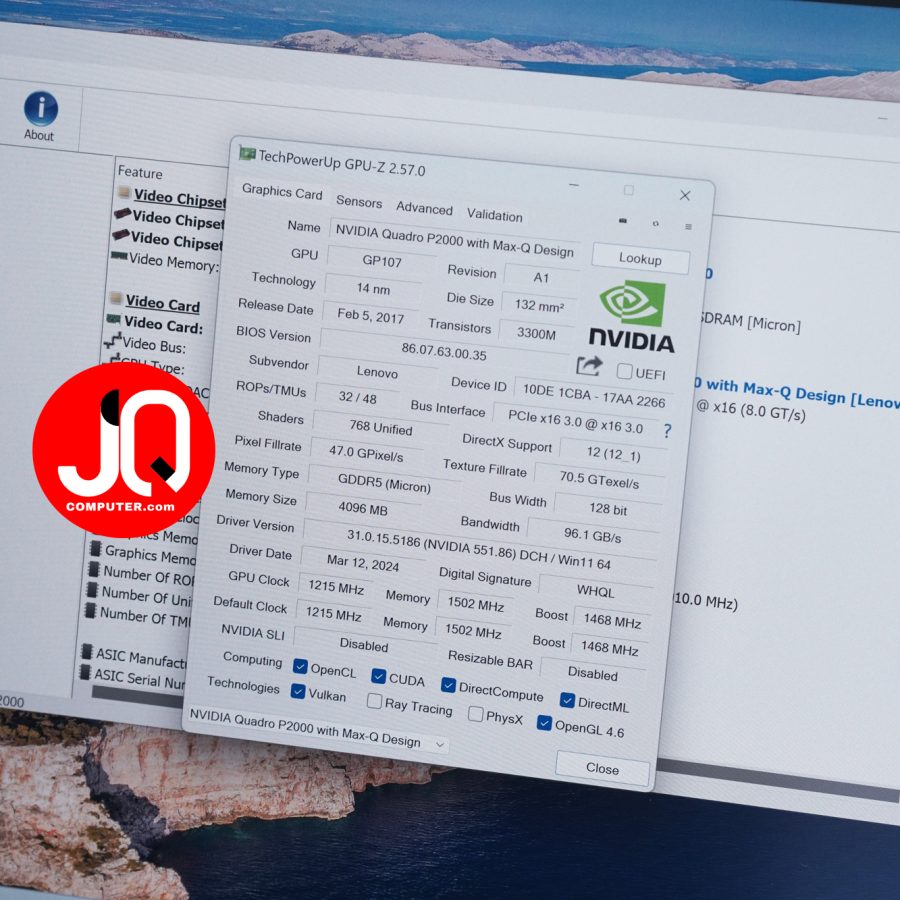Click the Bandwidth value 96.1 GB/s
Image resolution: width=900 pixels, height=900 pixels.
(x=592, y=535)
